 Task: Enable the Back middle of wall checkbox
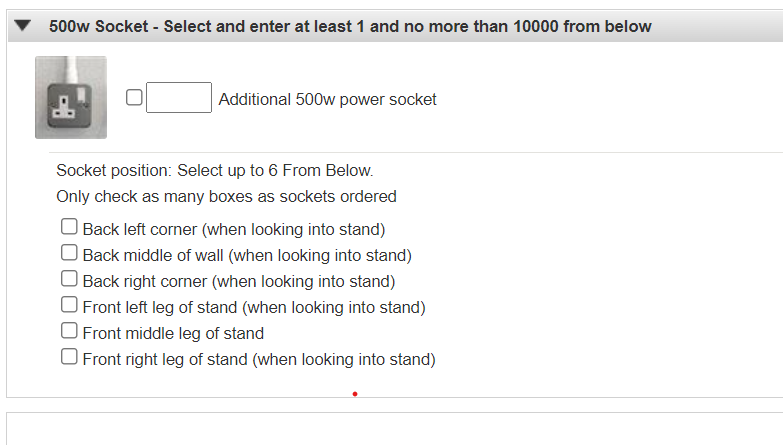tap(69, 253)
